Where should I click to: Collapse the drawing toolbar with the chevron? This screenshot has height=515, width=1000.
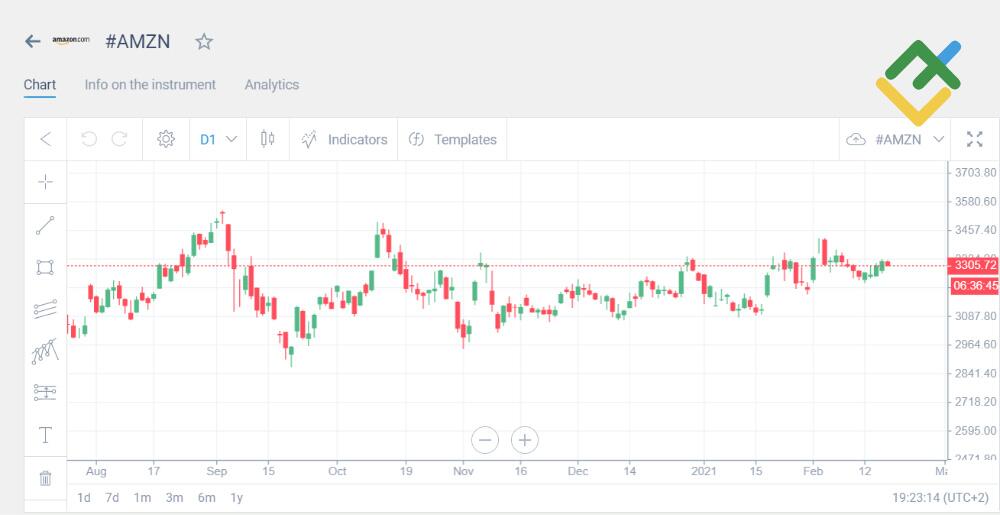click(45, 139)
